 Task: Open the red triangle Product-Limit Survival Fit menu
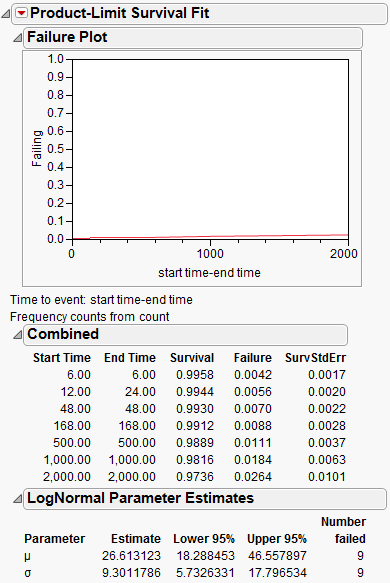[x=22, y=14]
